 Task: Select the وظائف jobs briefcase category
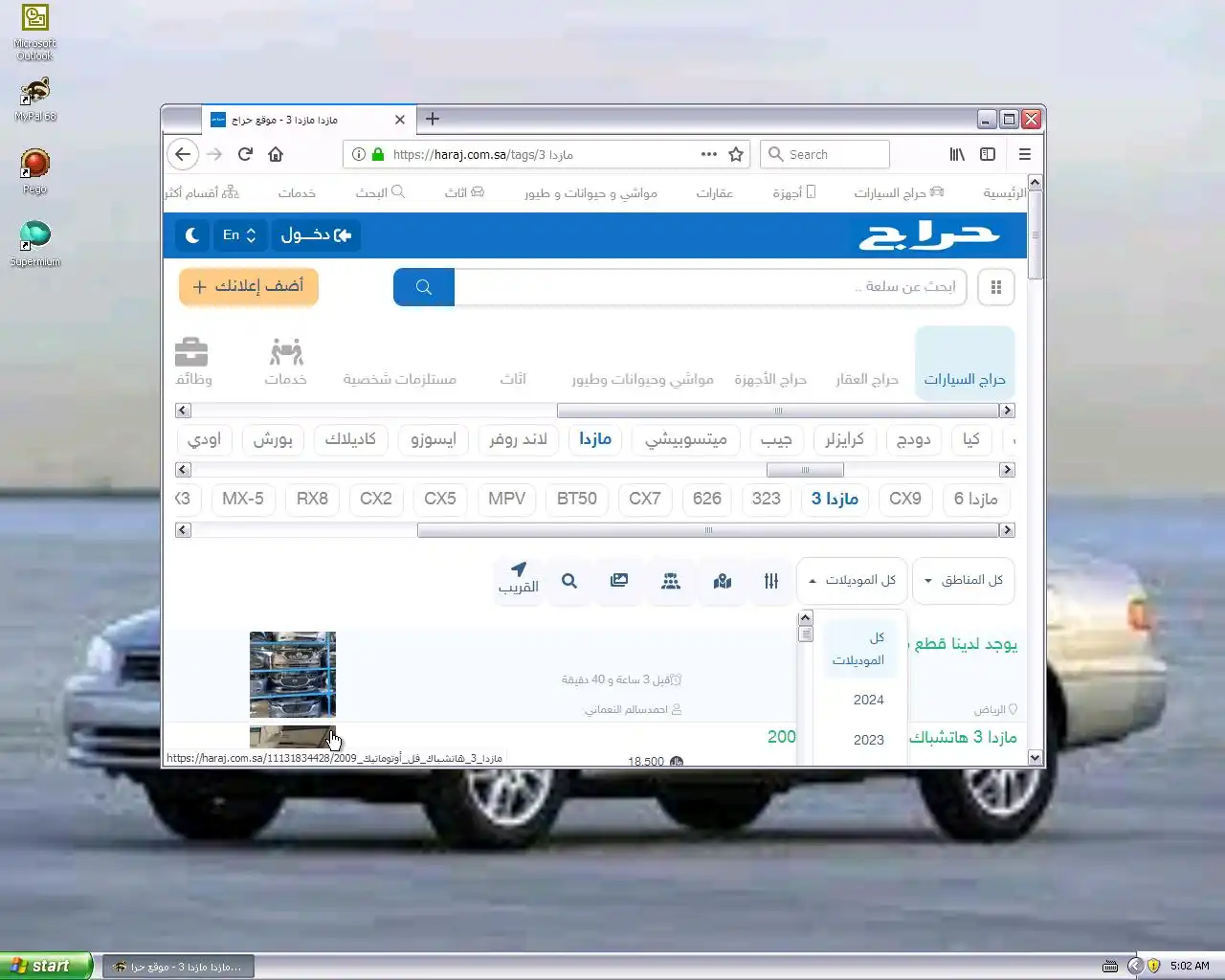(x=192, y=362)
